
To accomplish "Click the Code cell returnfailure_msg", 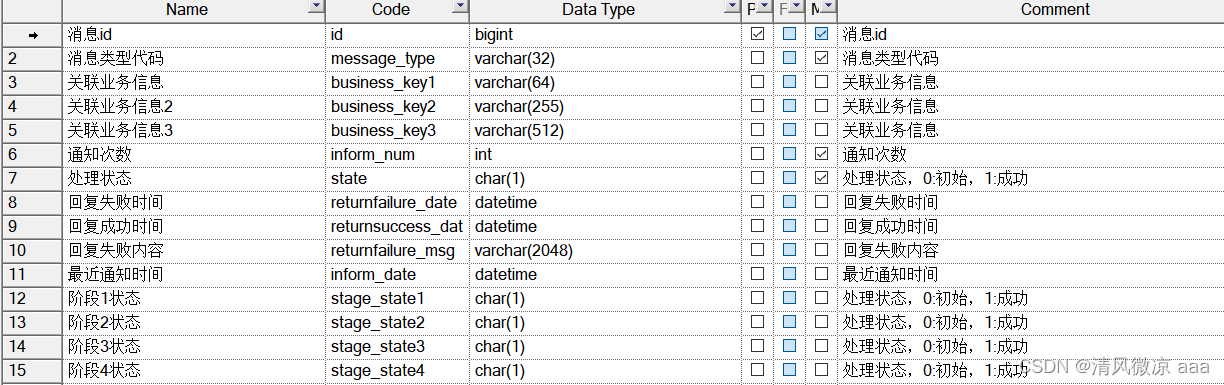I will coord(398,250).
